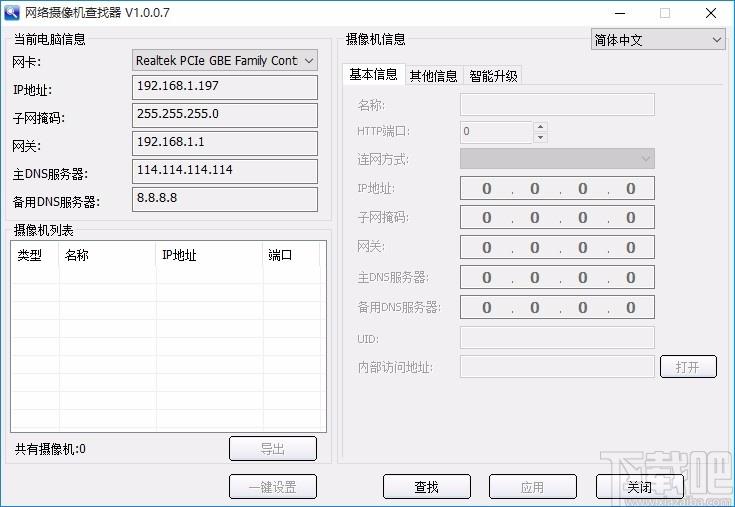Screen dimensions: 735x507
Task: Click the 共有摄像机:0 count label
Action: [x=50, y=449]
